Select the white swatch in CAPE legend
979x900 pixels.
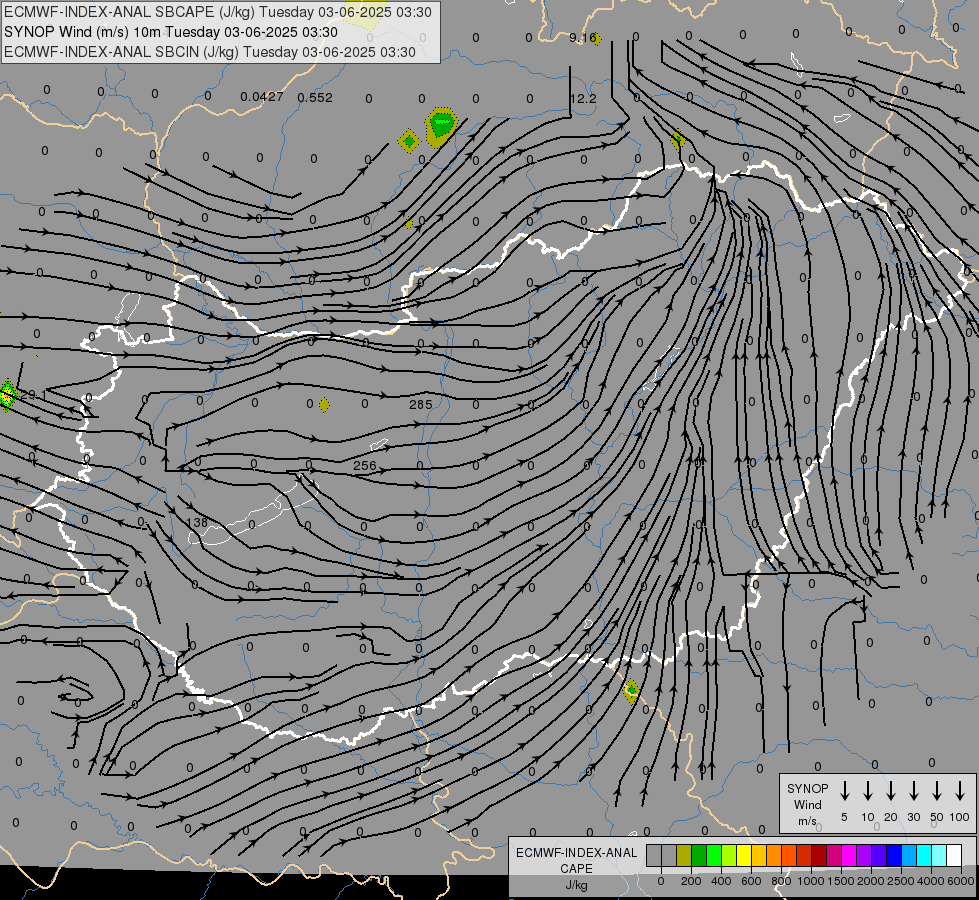[x=954, y=856]
